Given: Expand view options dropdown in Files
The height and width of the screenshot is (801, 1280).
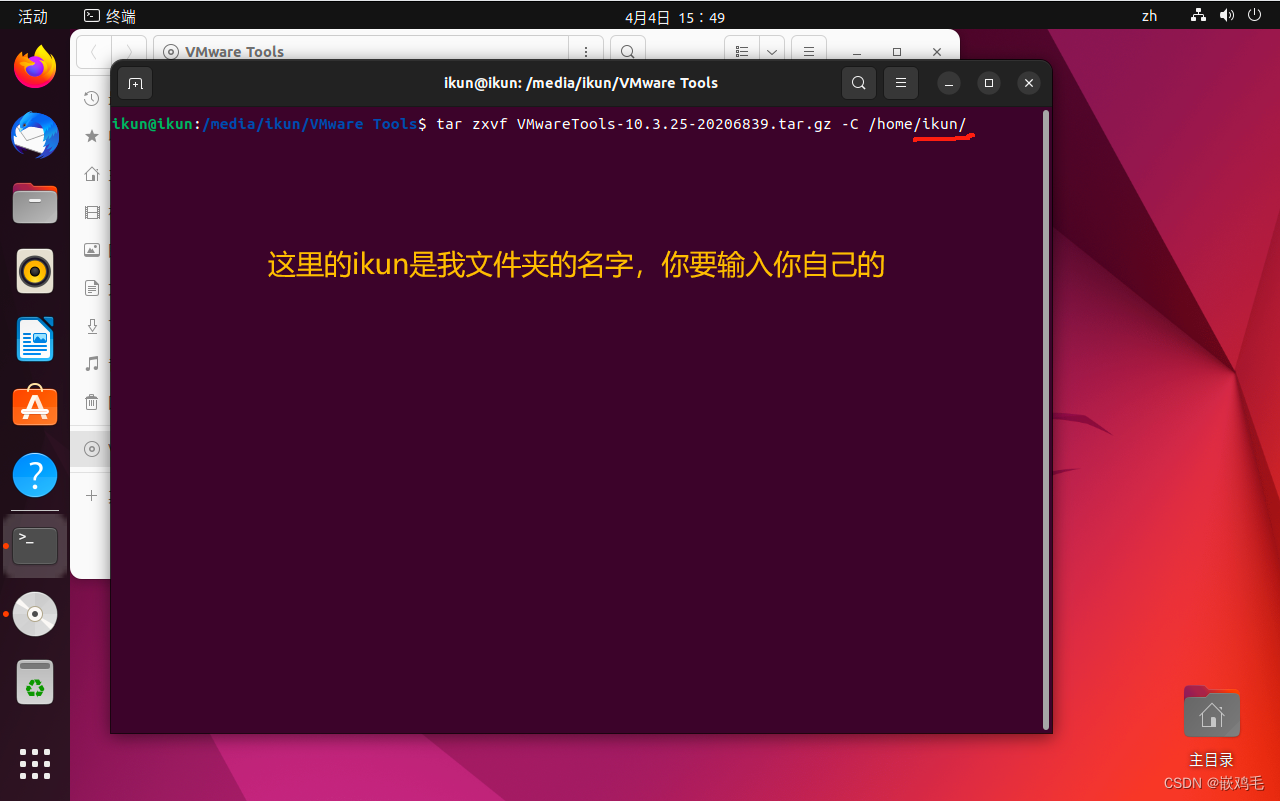Looking at the screenshot, I should coord(771,51).
